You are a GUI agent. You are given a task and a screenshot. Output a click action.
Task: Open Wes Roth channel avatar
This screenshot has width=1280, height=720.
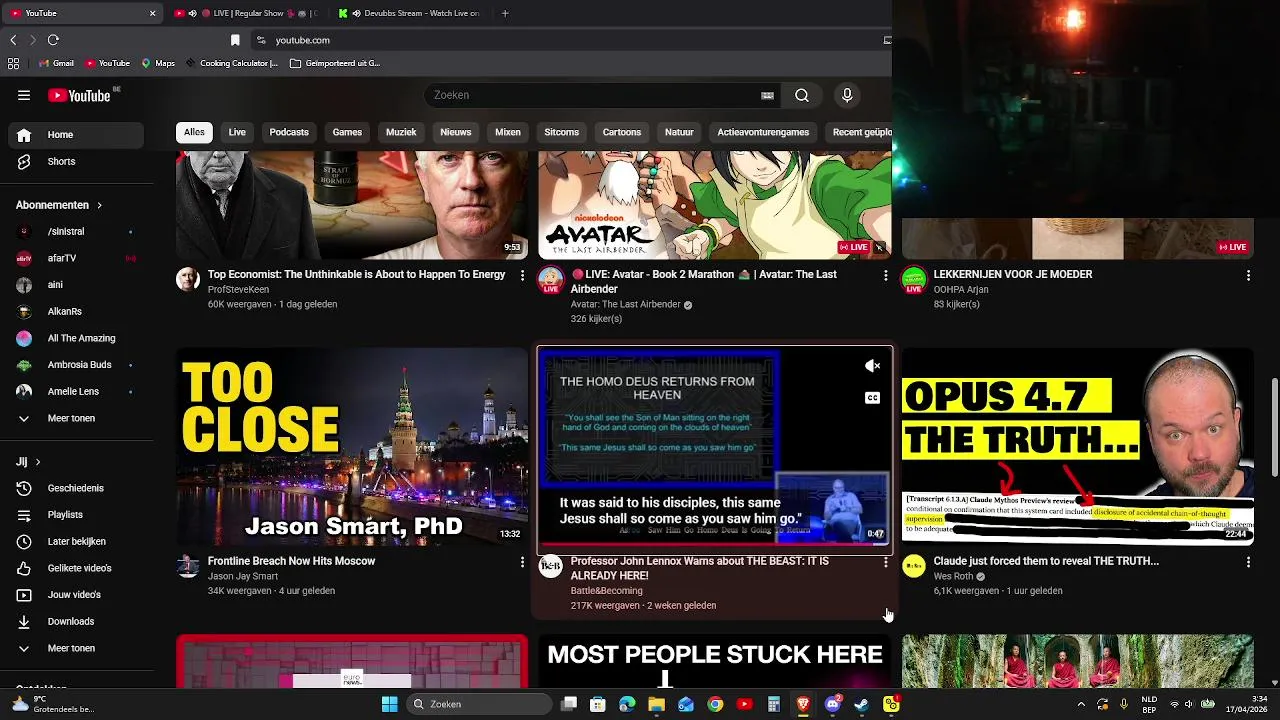click(x=914, y=566)
